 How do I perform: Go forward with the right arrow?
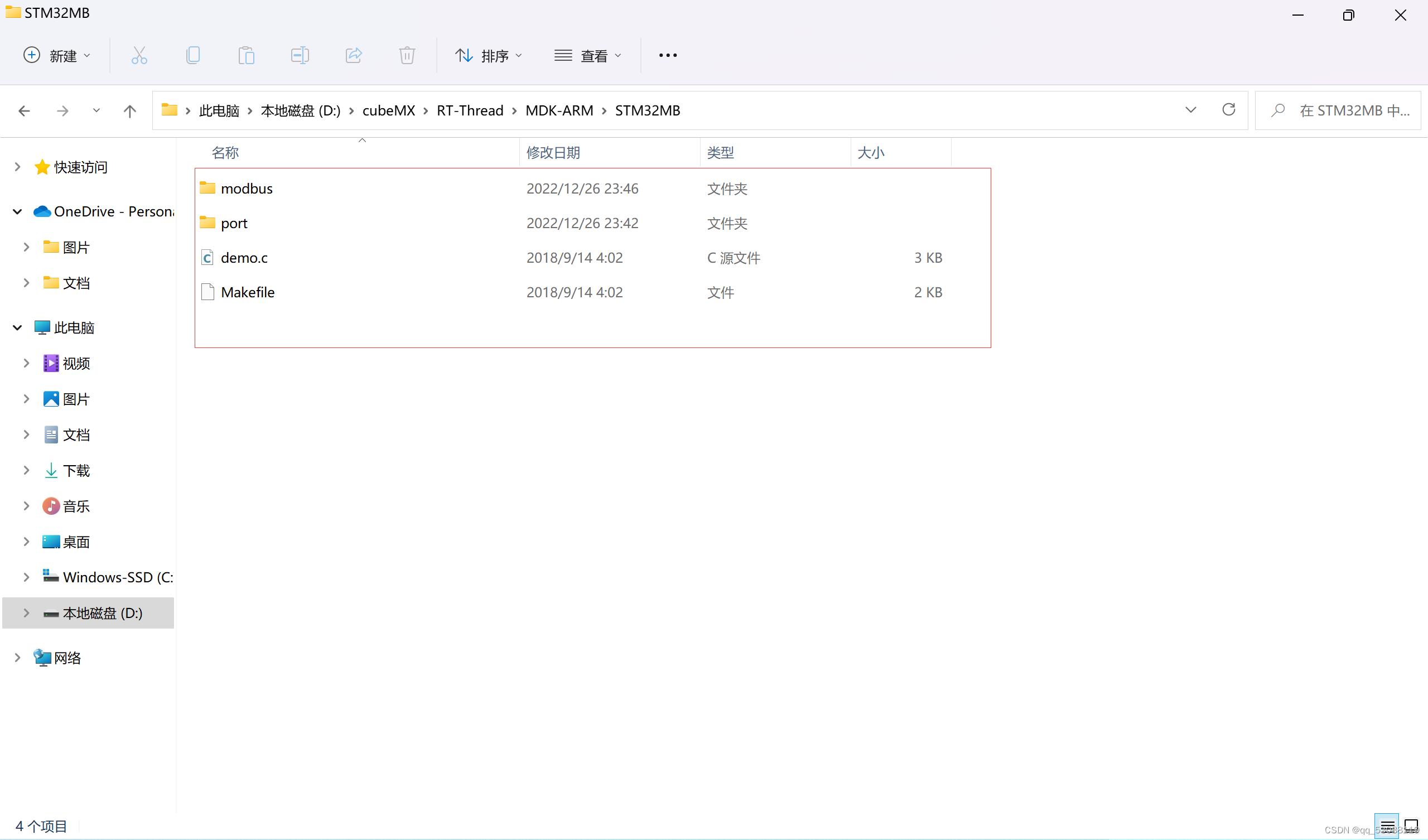click(x=62, y=111)
